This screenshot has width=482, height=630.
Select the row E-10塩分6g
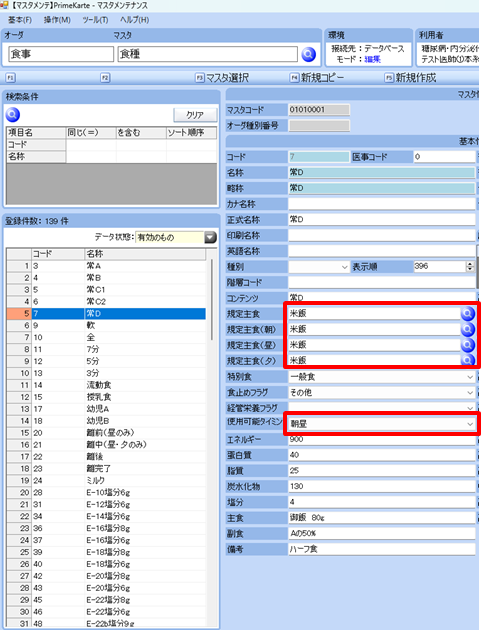pos(106,493)
